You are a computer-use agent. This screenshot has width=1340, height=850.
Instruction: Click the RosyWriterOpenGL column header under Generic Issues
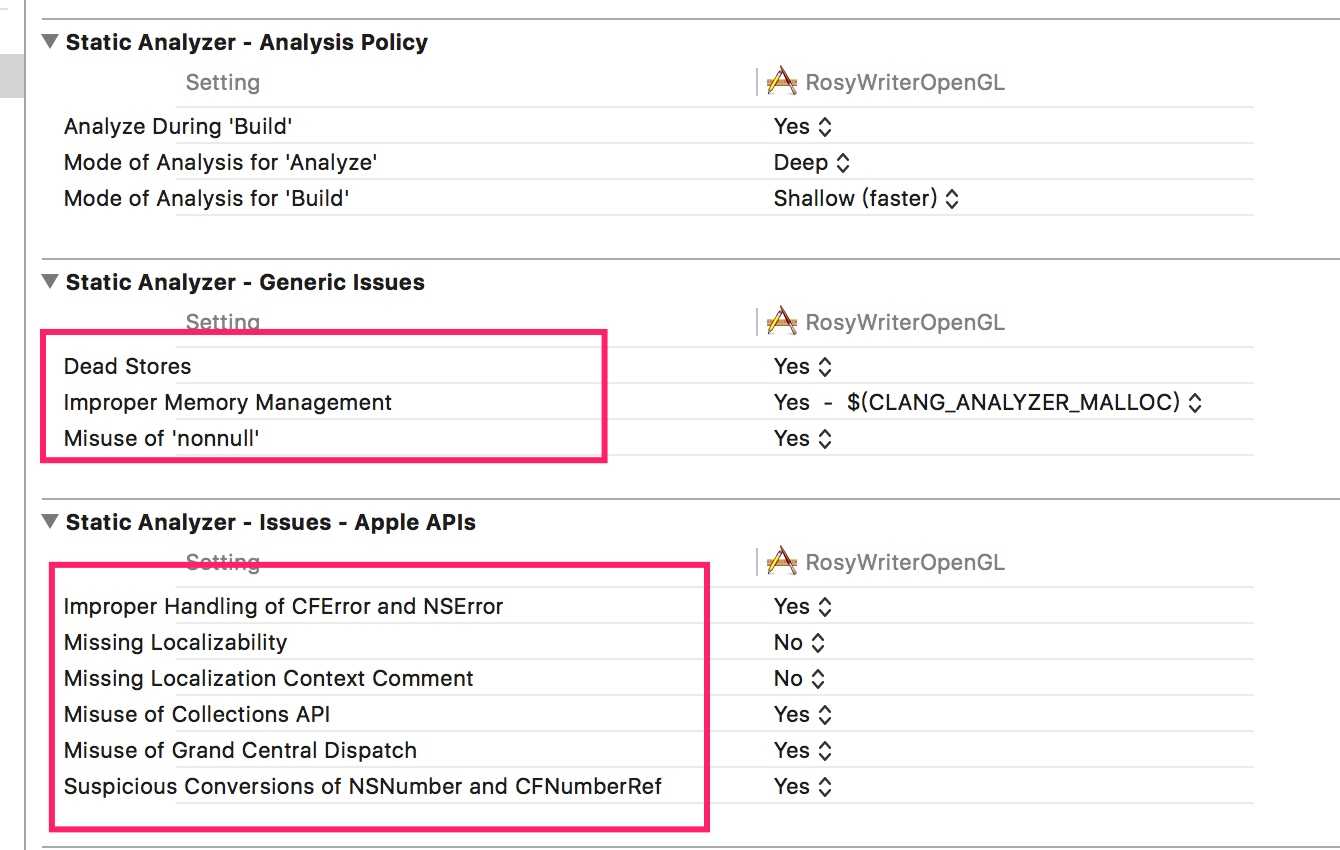coord(904,322)
